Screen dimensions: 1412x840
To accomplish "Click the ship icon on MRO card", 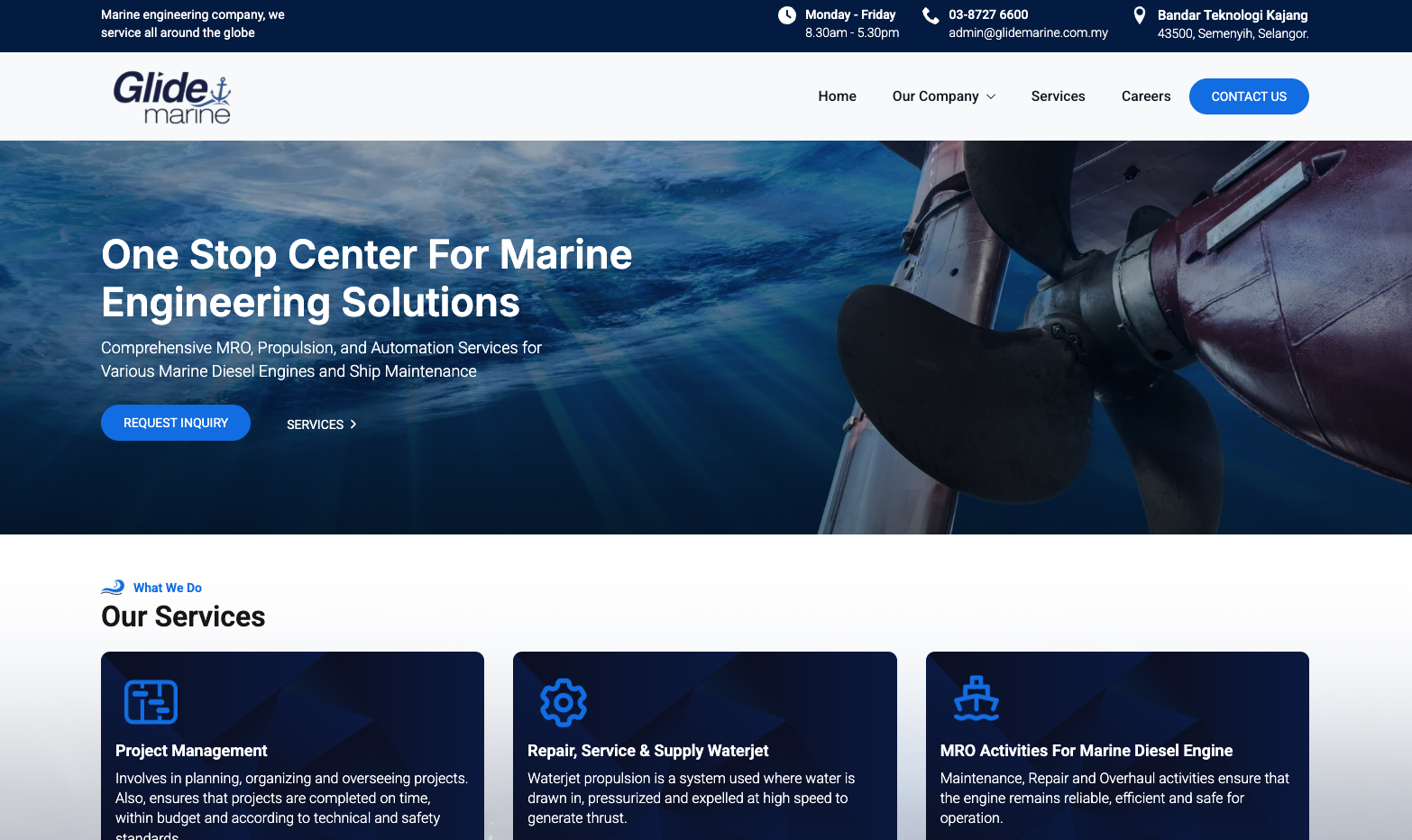I will click(976, 698).
